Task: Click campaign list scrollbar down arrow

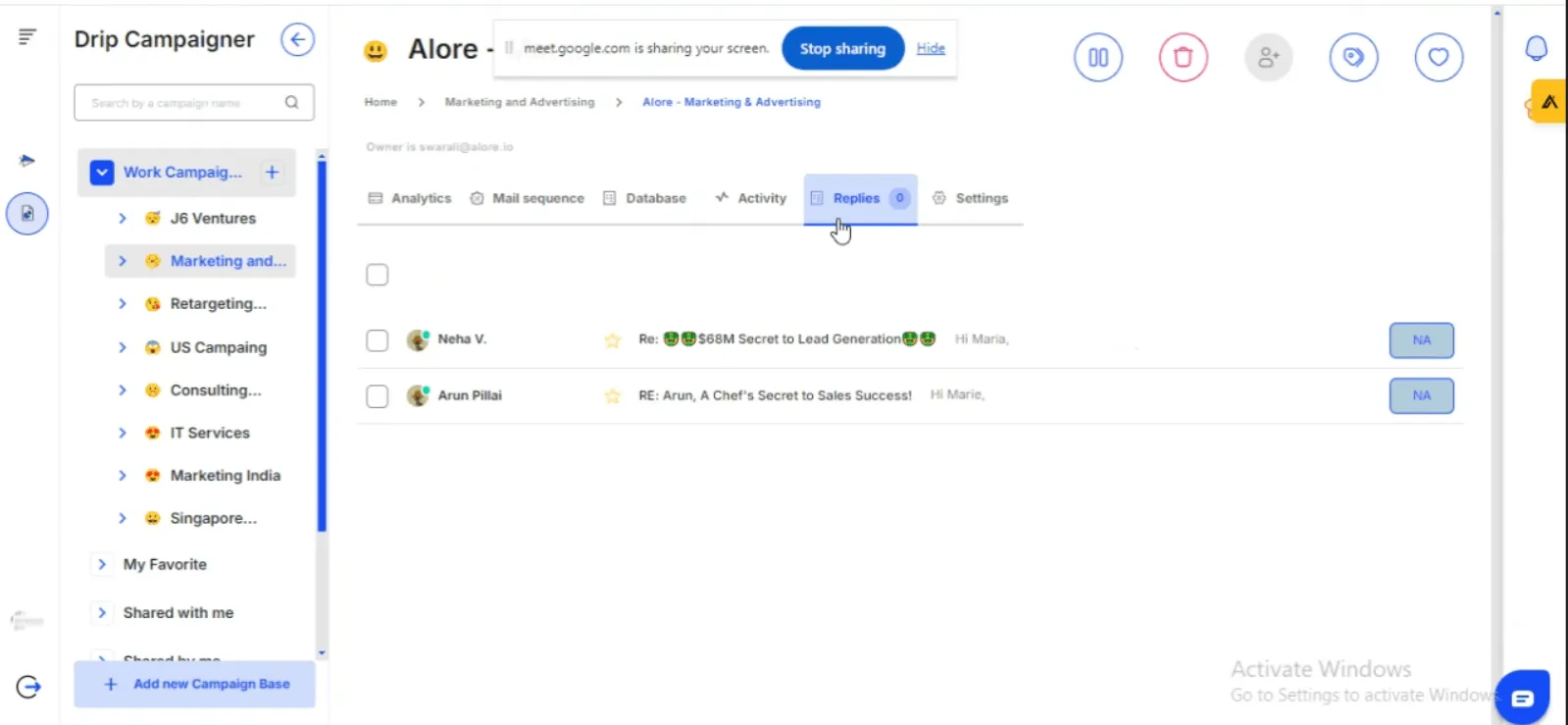Action: pos(322,652)
